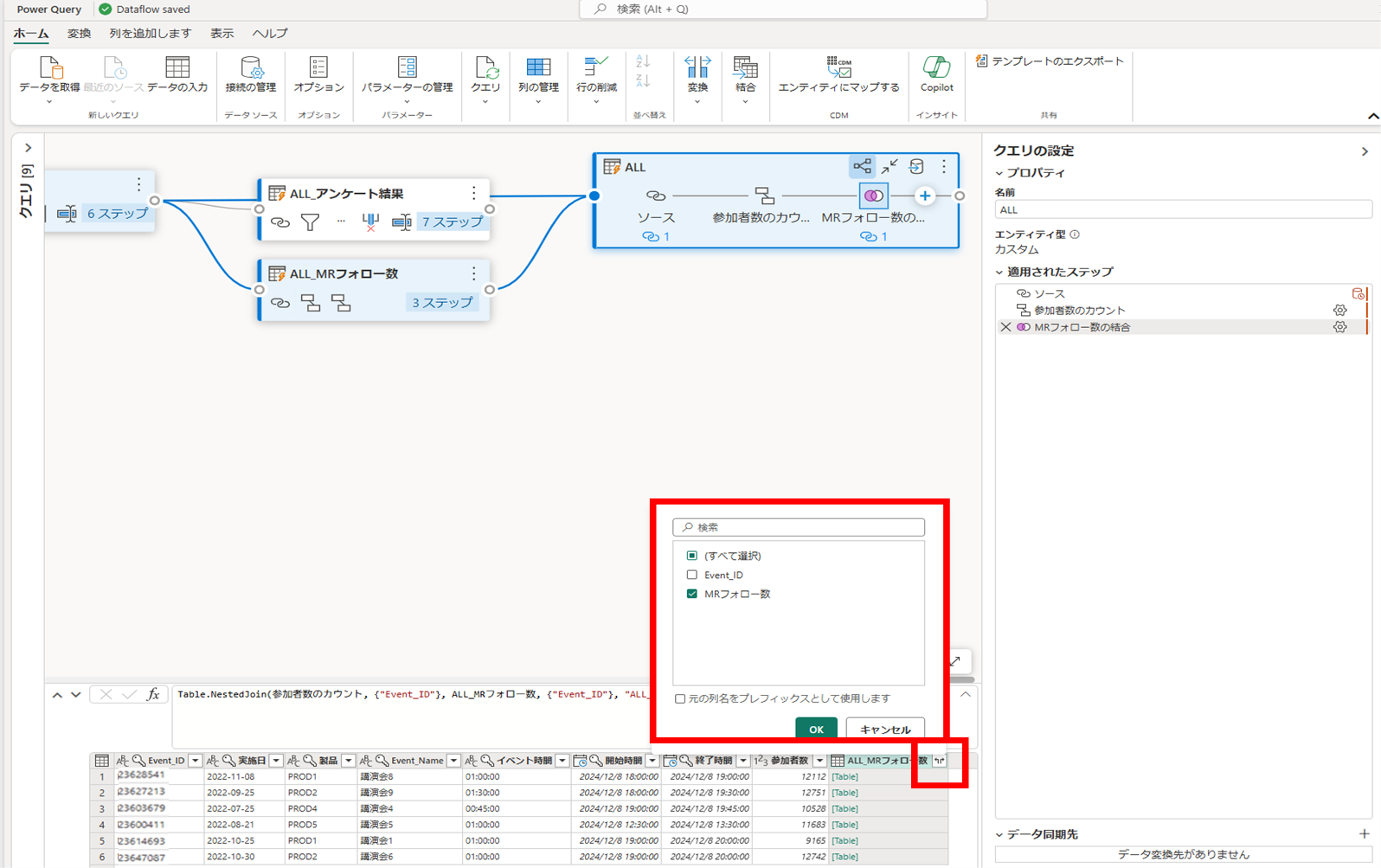
Task: Open the 変換 ribbon group icon
Action: click(x=697, y=68)
